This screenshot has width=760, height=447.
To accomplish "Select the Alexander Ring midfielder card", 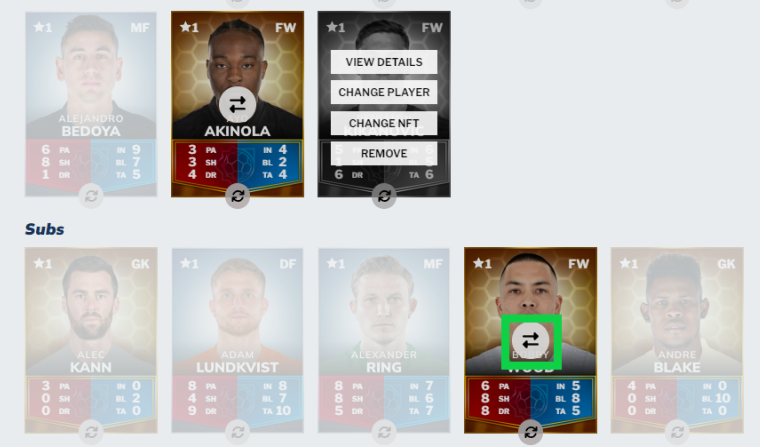I will [x=384, y=340].
